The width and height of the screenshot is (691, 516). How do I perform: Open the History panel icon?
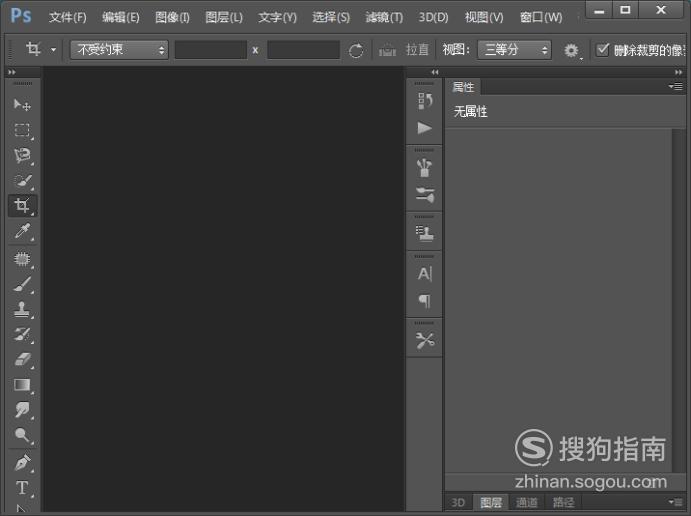point(425,101)
